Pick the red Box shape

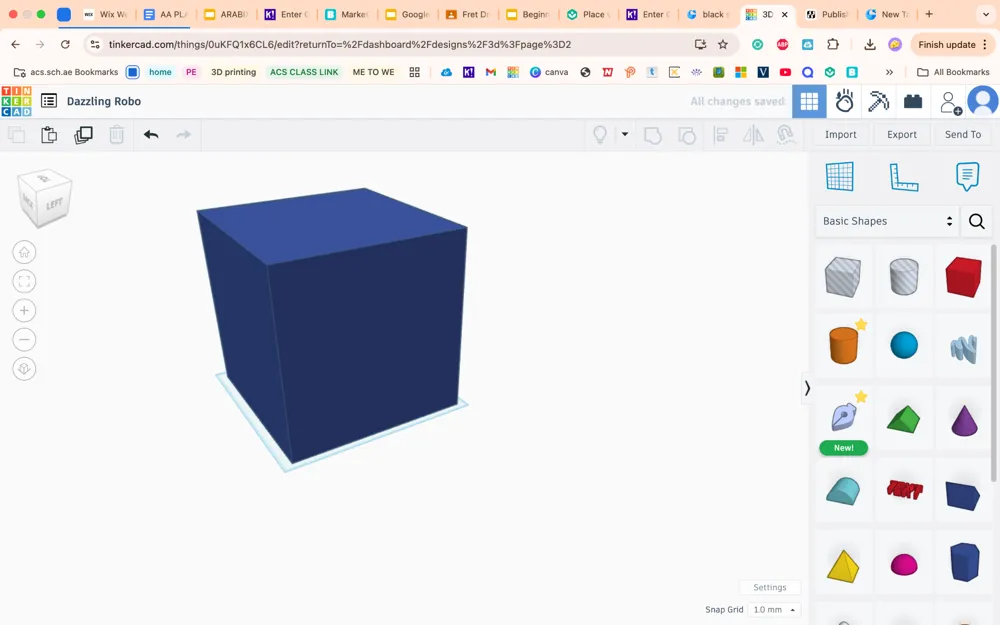pos(964,277)
